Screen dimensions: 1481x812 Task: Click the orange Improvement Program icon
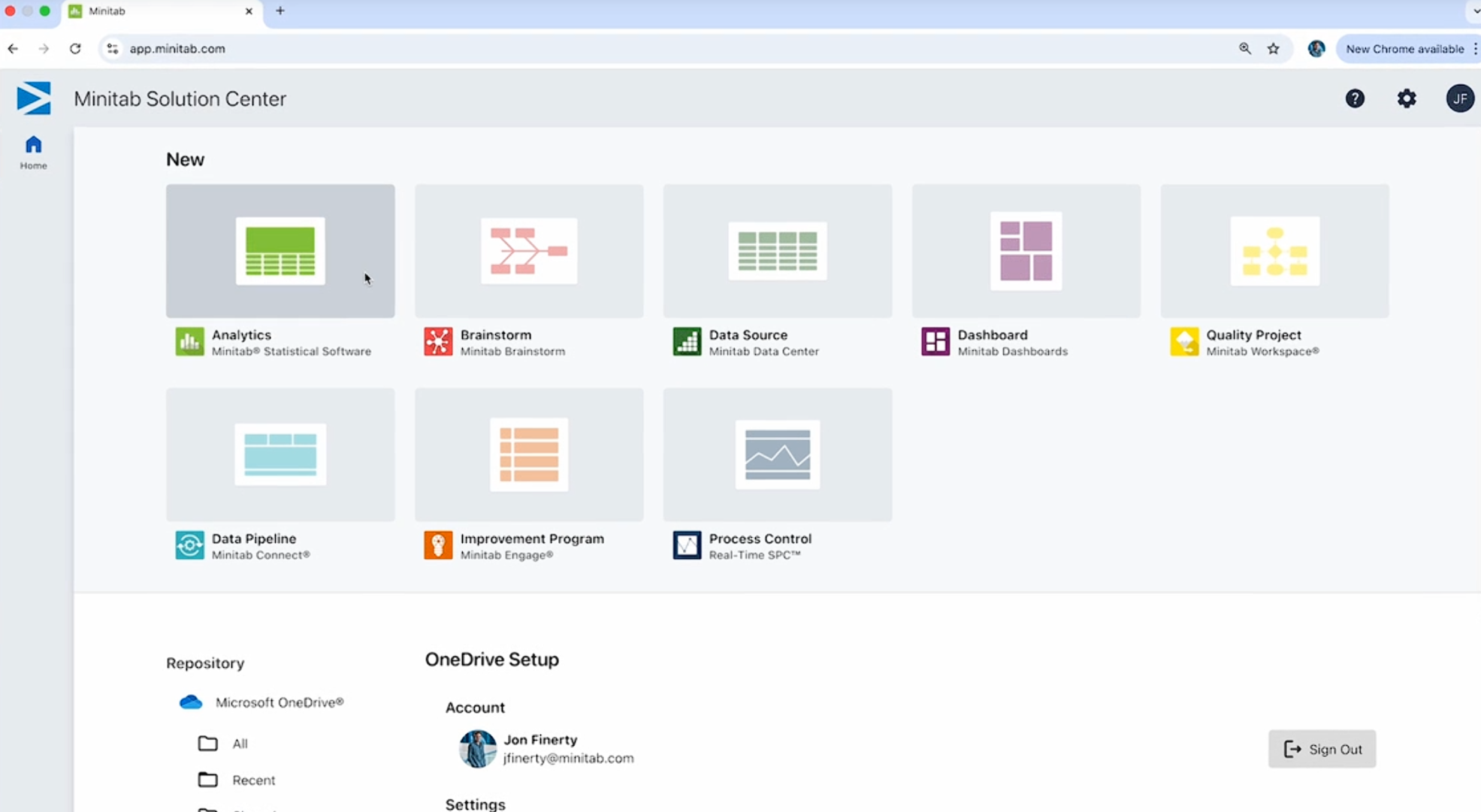pos(438,545)
